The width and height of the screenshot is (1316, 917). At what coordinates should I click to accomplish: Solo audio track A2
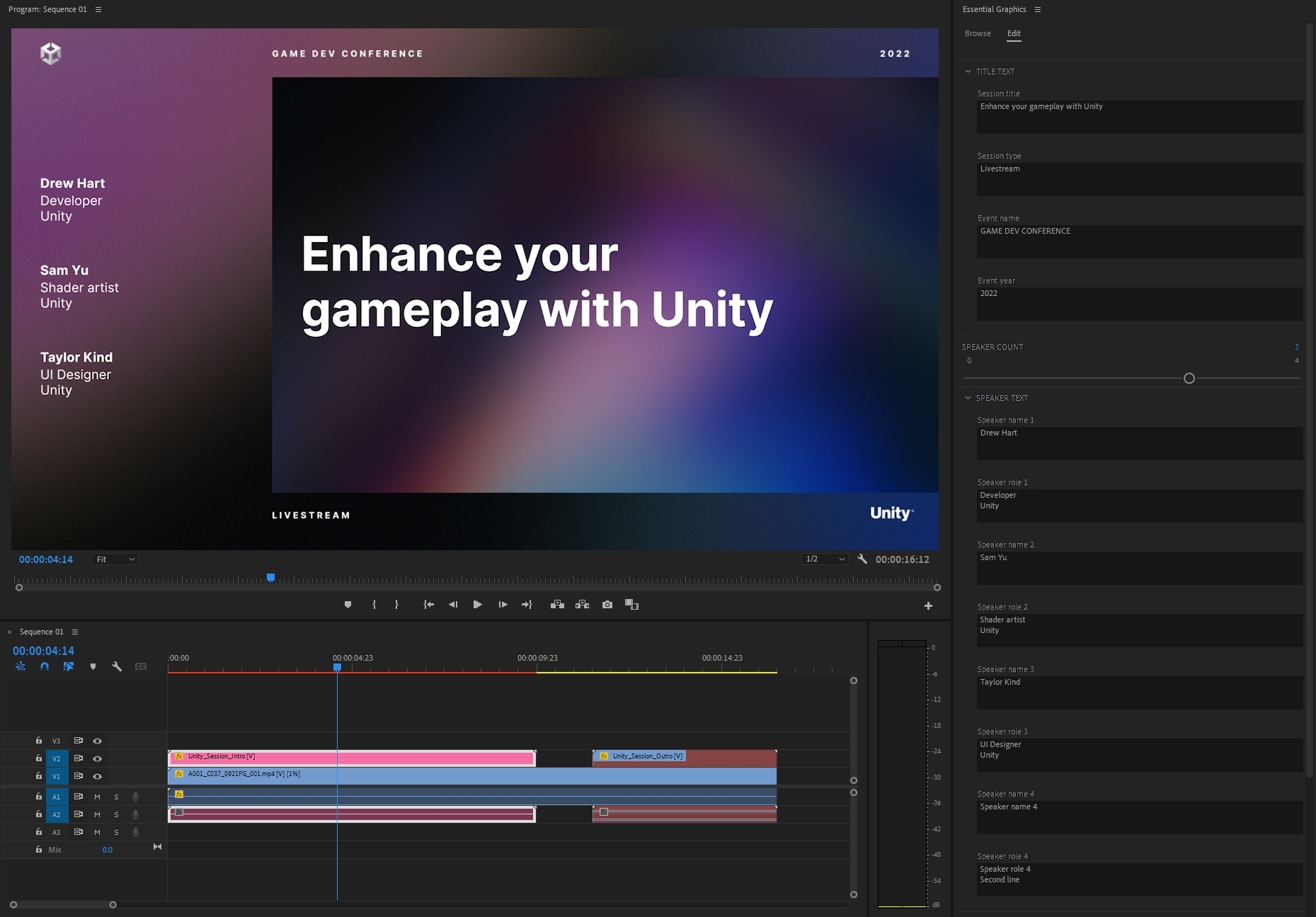point(117,814)
